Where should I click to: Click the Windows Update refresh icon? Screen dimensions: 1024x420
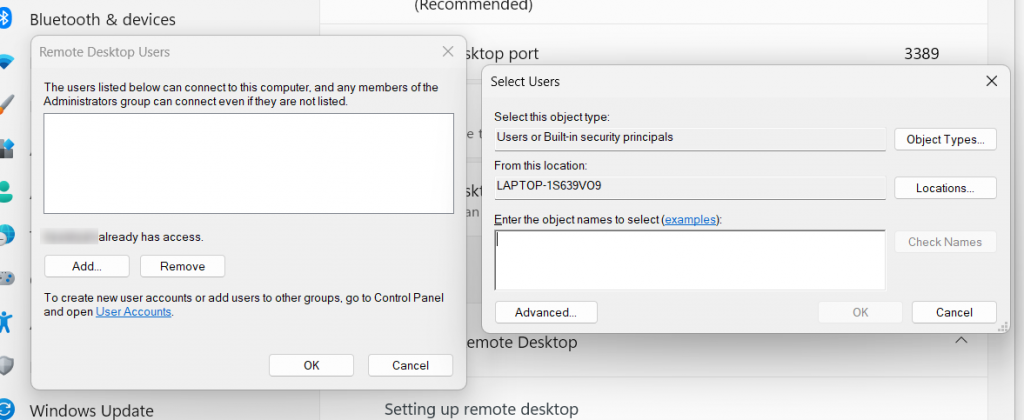(6, 410)
